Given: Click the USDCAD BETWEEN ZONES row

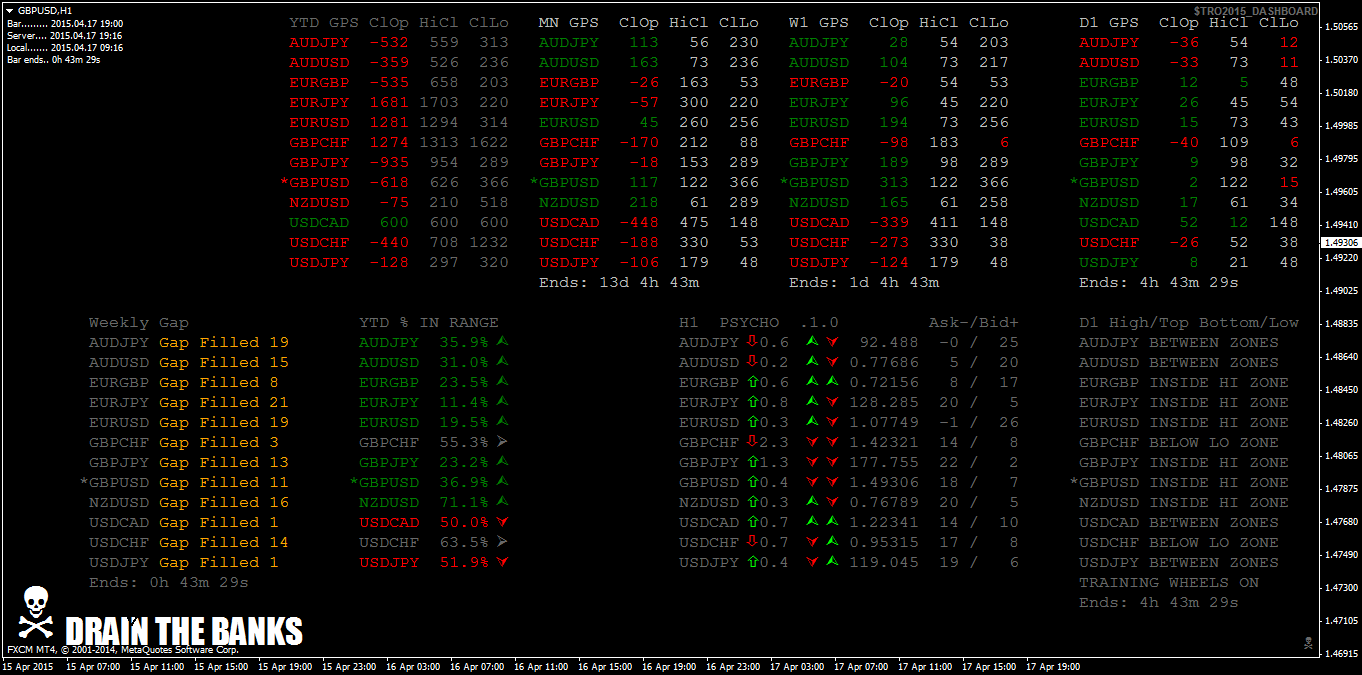Looking at the screenshot, I should click(1179, 522).
